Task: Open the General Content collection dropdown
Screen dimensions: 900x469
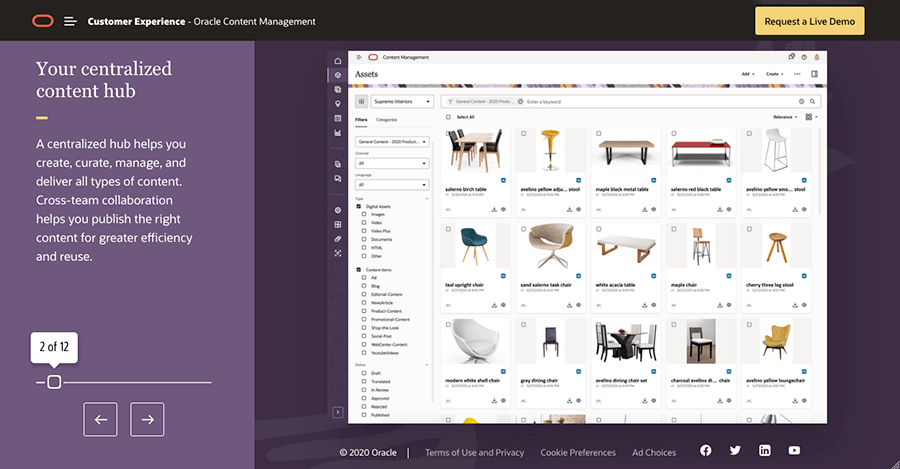Action: 392,142
